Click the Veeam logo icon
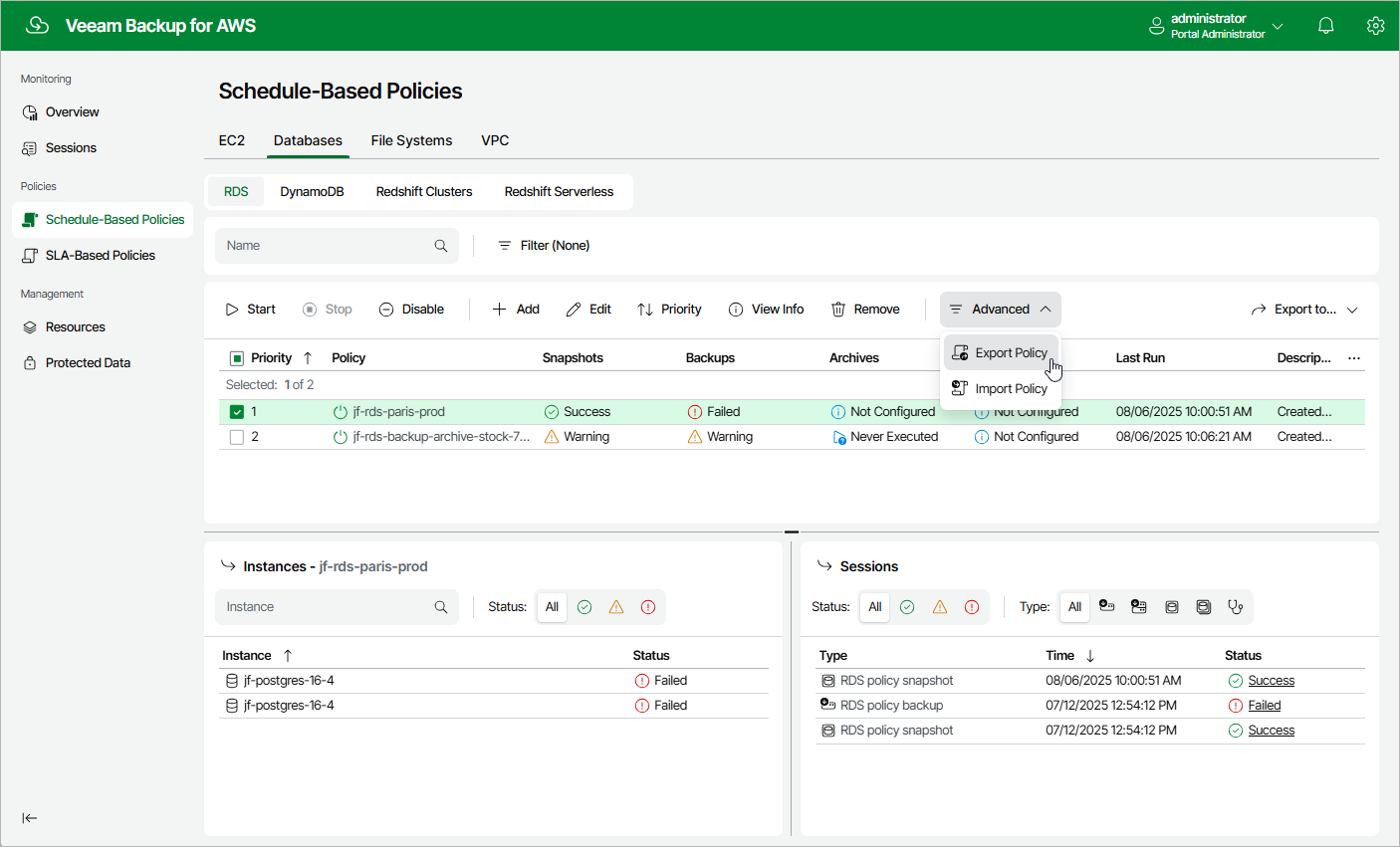 point(37,26)
